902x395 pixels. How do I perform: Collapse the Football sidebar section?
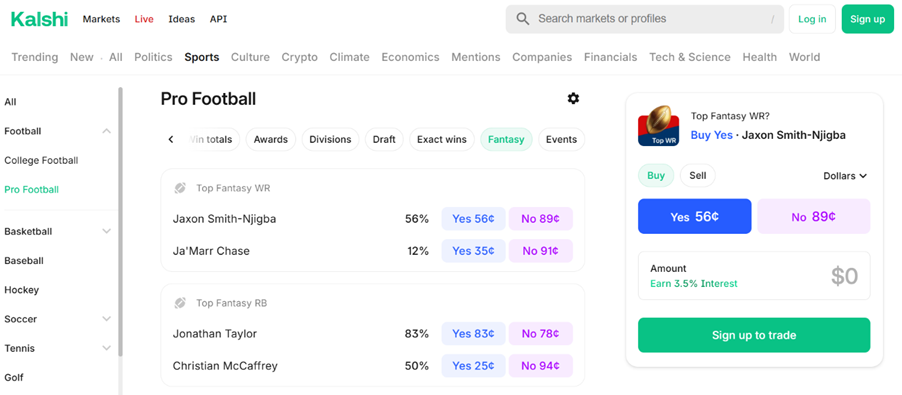(106, 131)
